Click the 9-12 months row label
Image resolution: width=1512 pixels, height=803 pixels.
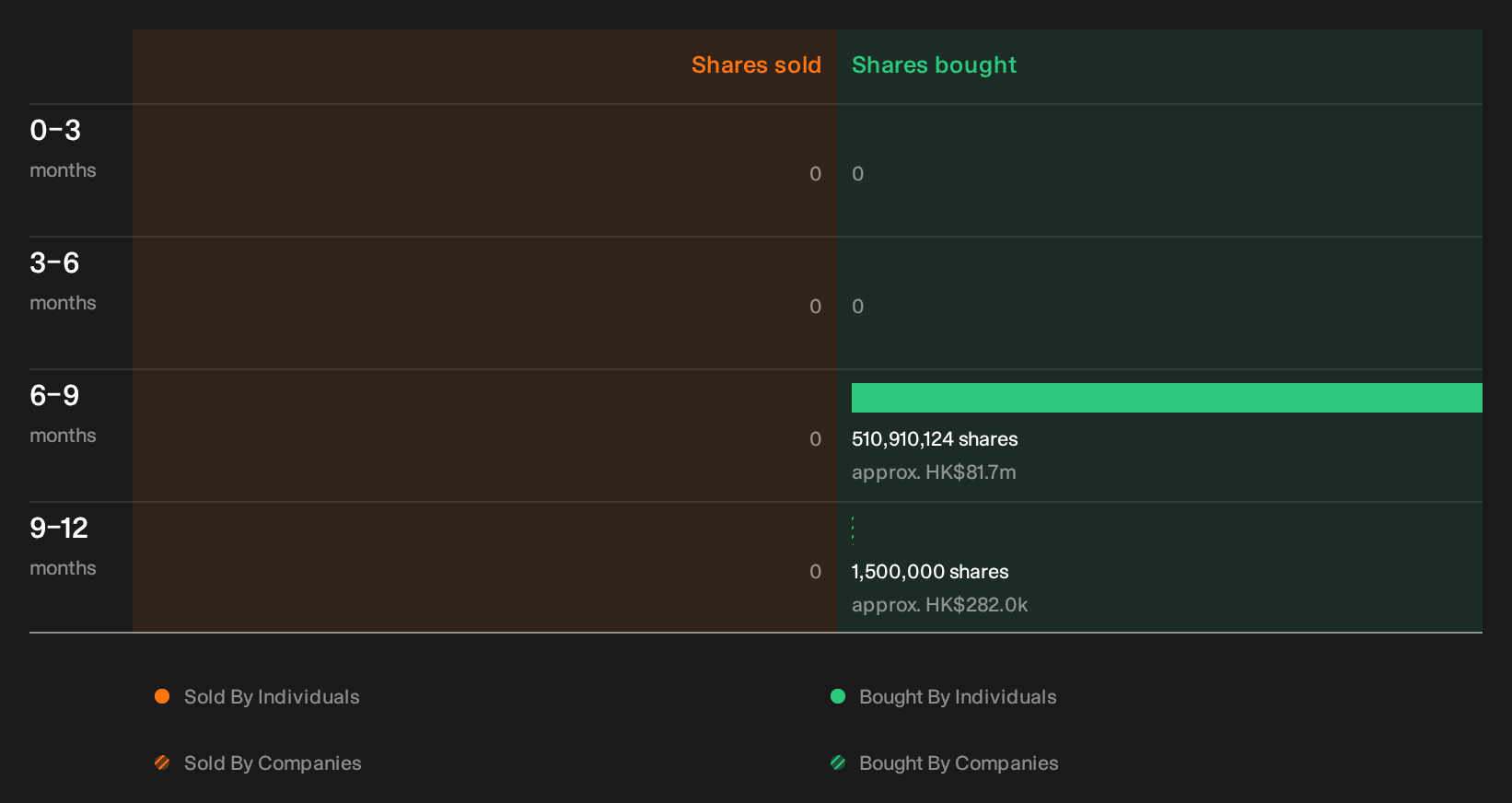click(x=63, y=546)
